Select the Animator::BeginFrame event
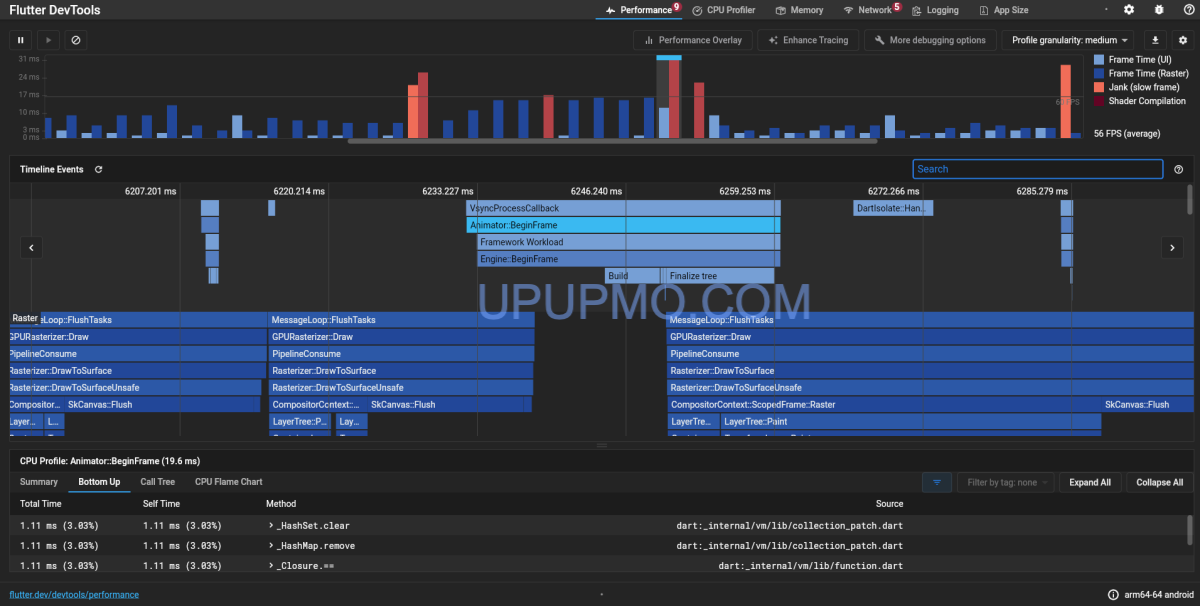The width and height of the screenshot is (1200, 606). (623, 225)
